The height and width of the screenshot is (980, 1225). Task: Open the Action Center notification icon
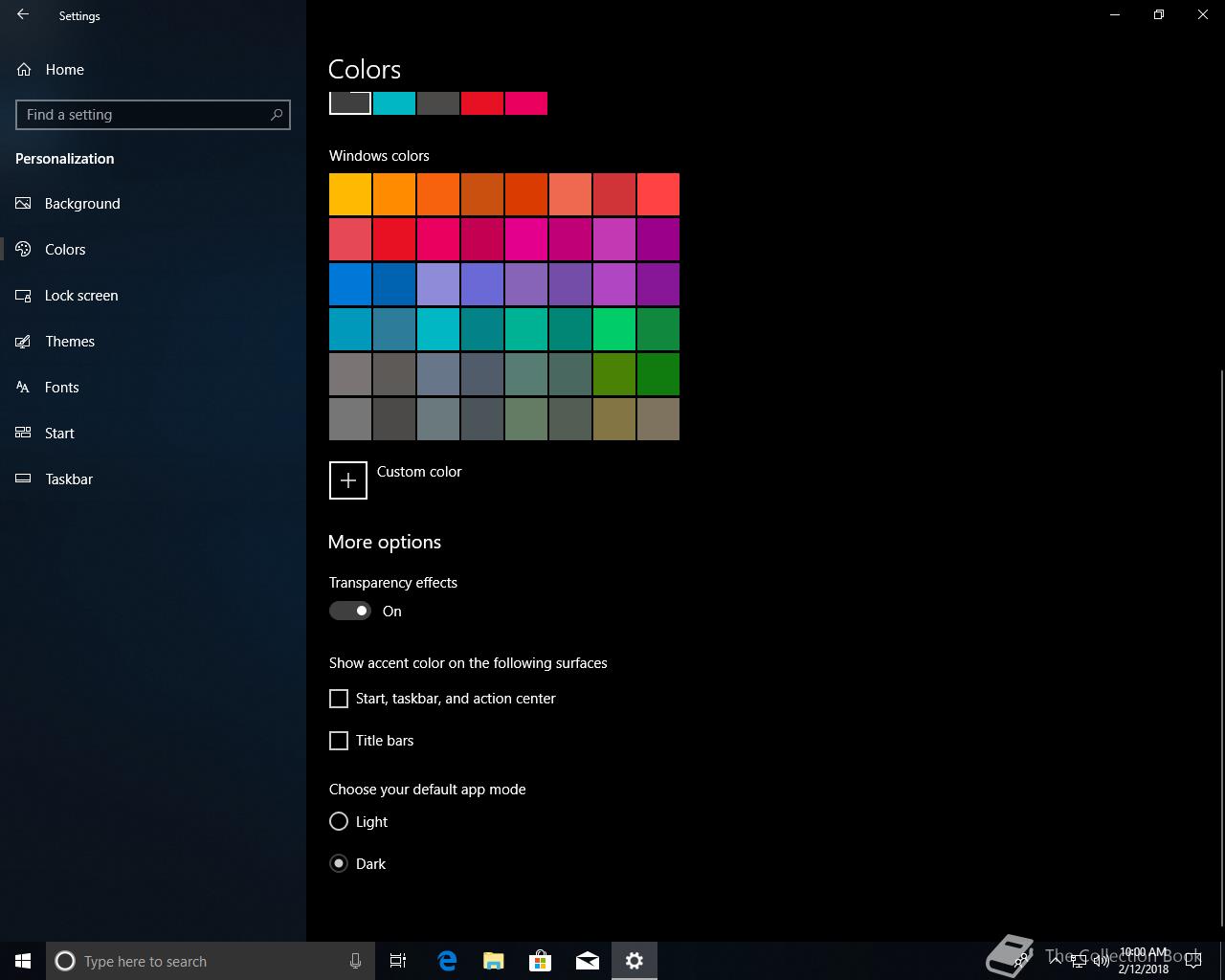[x=1193, y=961]
